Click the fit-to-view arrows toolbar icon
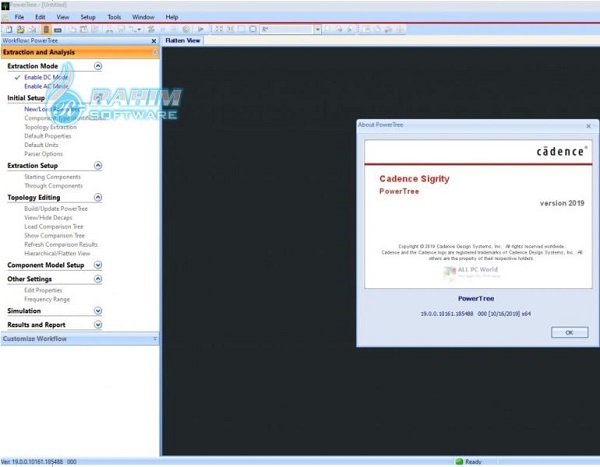Viewport: 600px width, 467px height. click(219, 29)
